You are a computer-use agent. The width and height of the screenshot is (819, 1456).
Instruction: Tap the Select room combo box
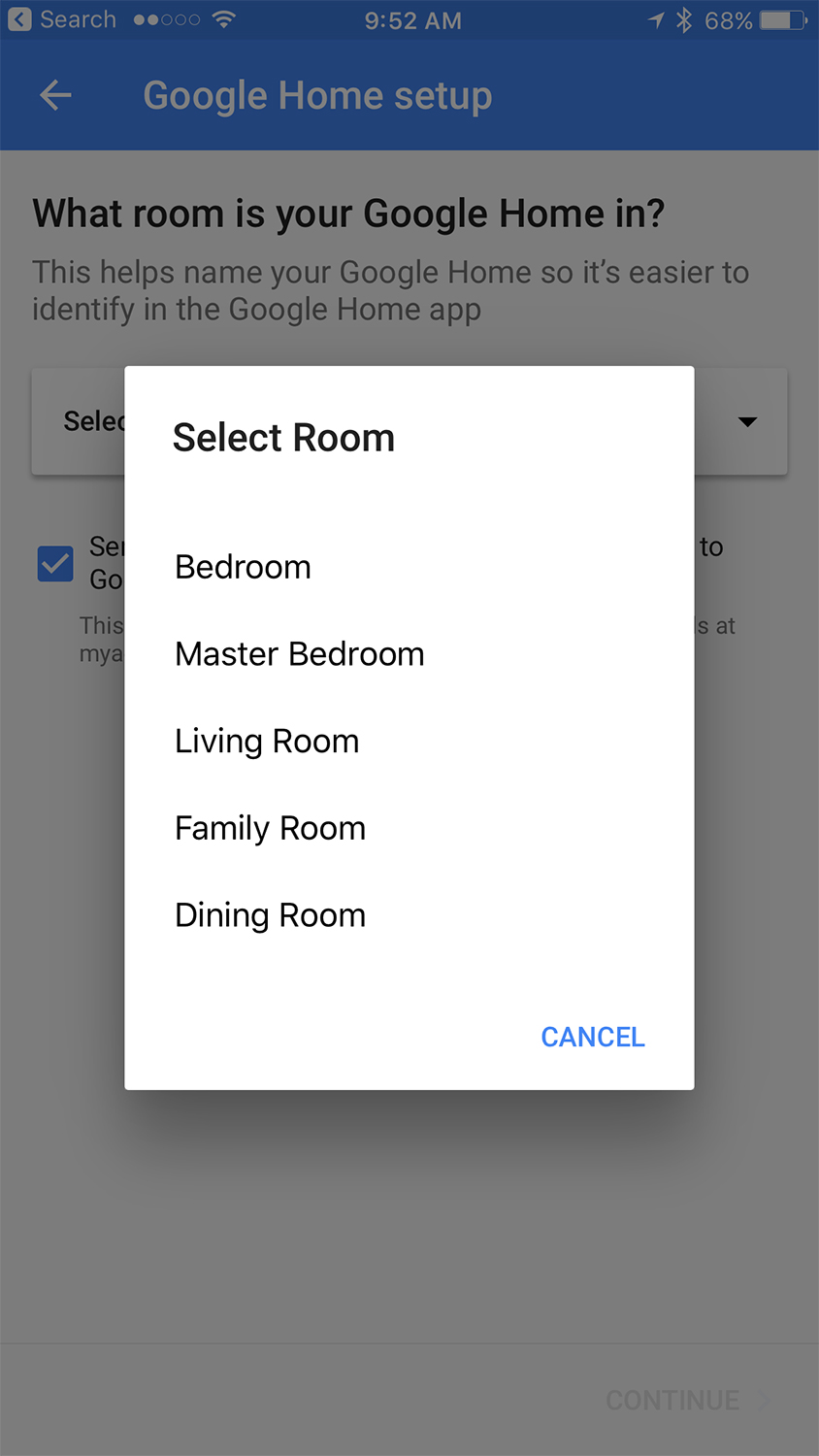(409, 421)
